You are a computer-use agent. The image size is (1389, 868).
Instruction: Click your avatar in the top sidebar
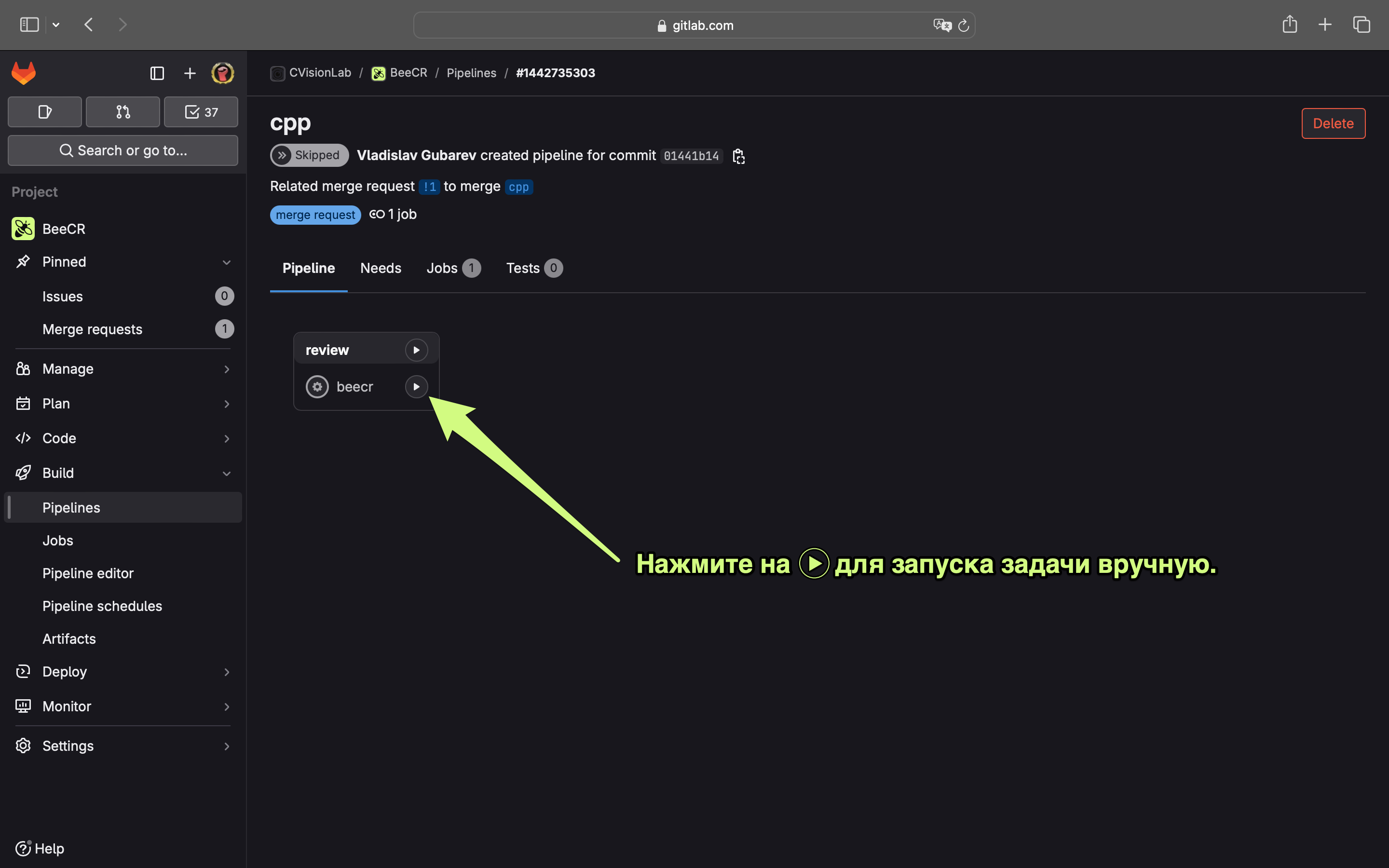223,73
